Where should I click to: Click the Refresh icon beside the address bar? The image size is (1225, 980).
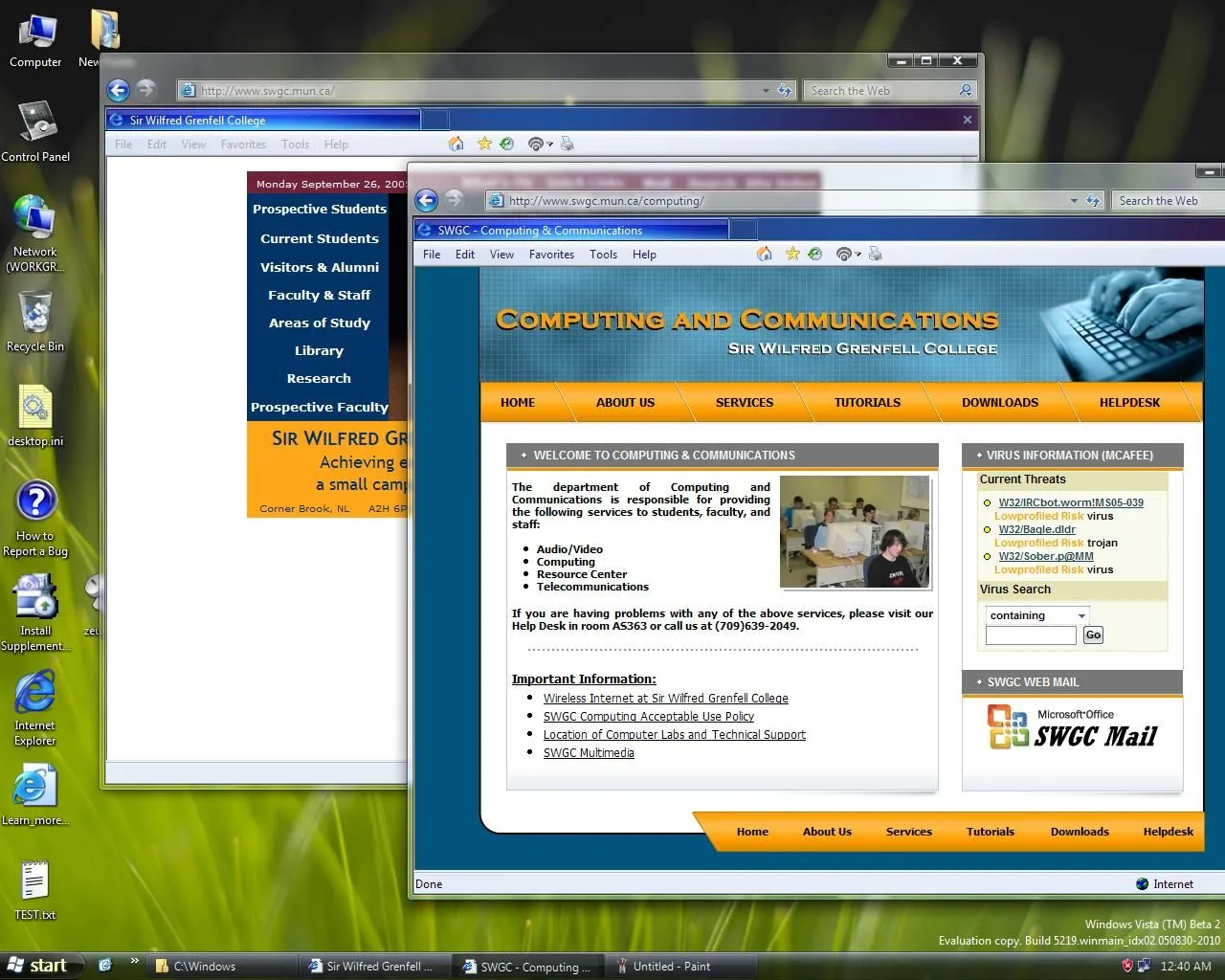(1094, 200)
